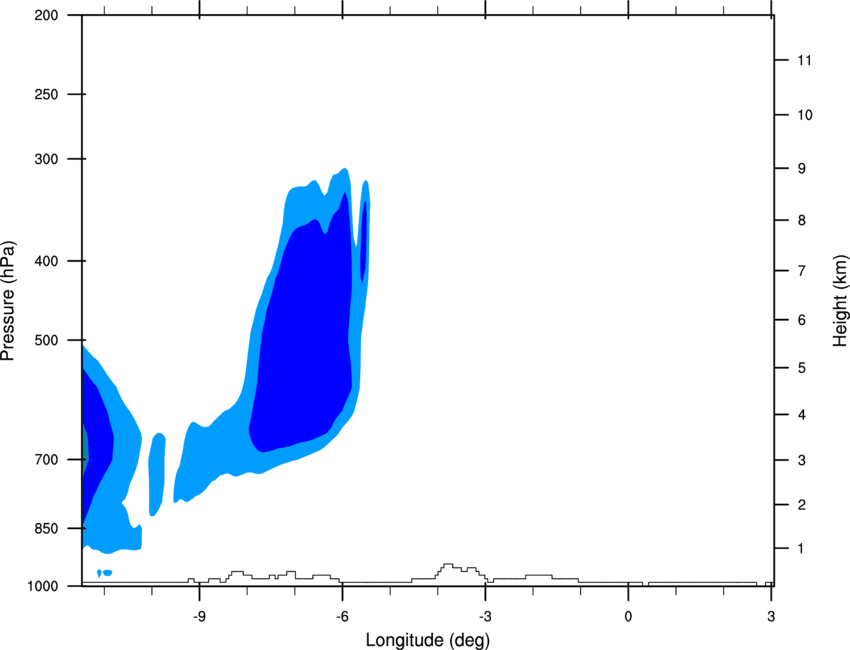The height and width of the screenshot is (650, 850).
Task: Click the 11 km height label
Action: [x=804, y=60]
